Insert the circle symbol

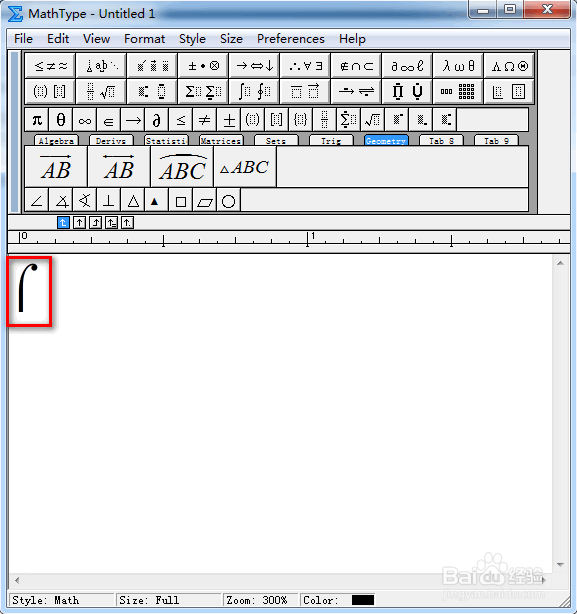click(x=229, y=202)
